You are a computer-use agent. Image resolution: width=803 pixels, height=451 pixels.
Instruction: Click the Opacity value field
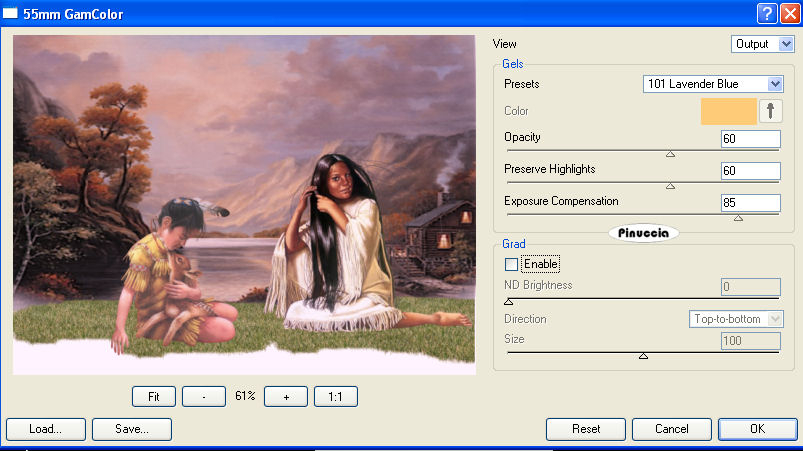[751, 139]
